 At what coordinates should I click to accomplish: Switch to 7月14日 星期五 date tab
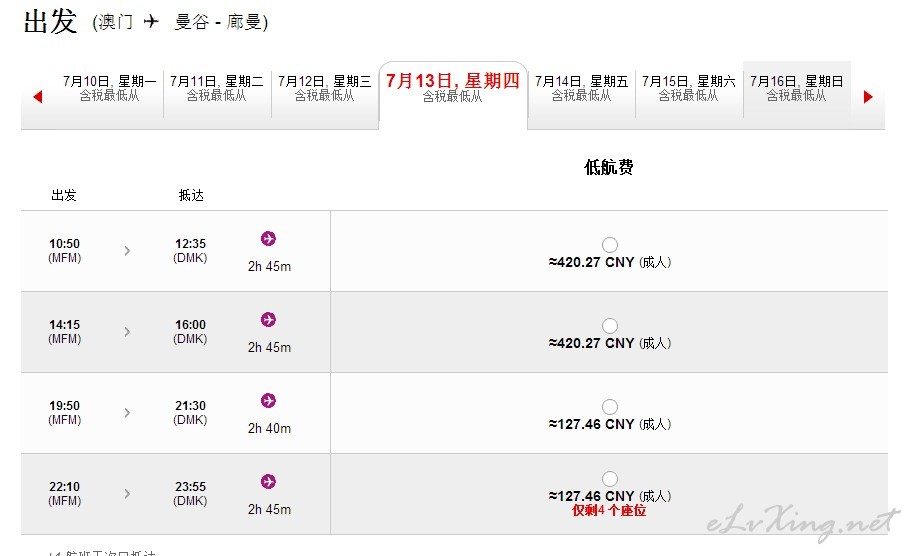(x=581, y=88)
